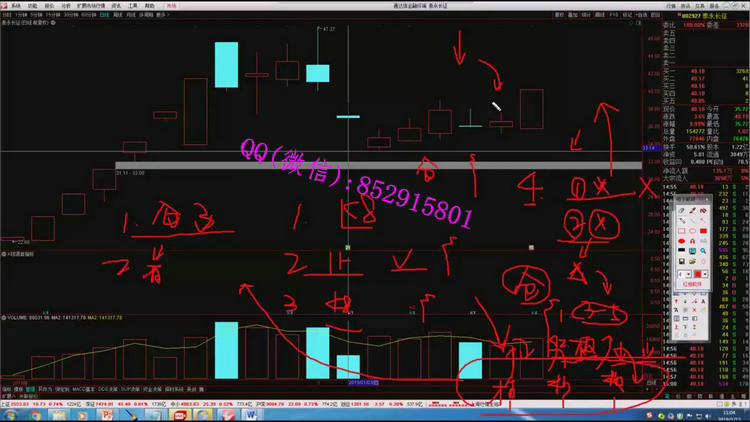Click the Windows Start button

pos(9,414)
